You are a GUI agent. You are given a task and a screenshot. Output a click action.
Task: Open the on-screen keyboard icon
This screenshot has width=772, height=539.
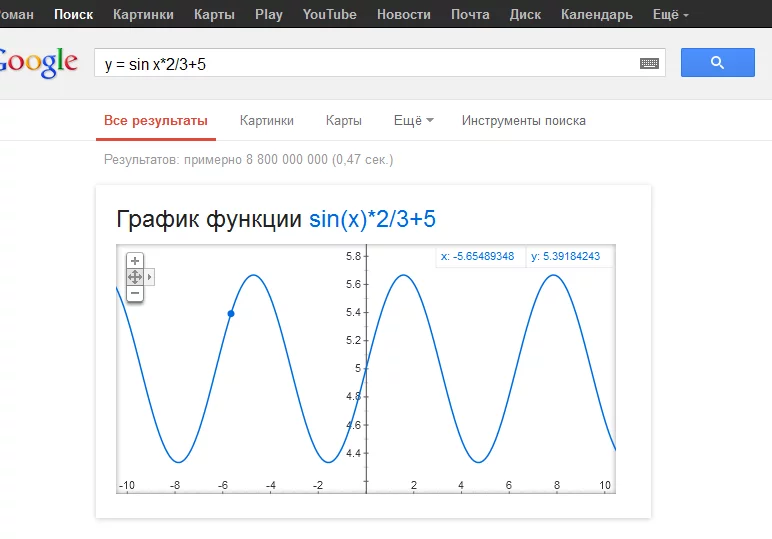pyautogui.click(x=650, y=63)
